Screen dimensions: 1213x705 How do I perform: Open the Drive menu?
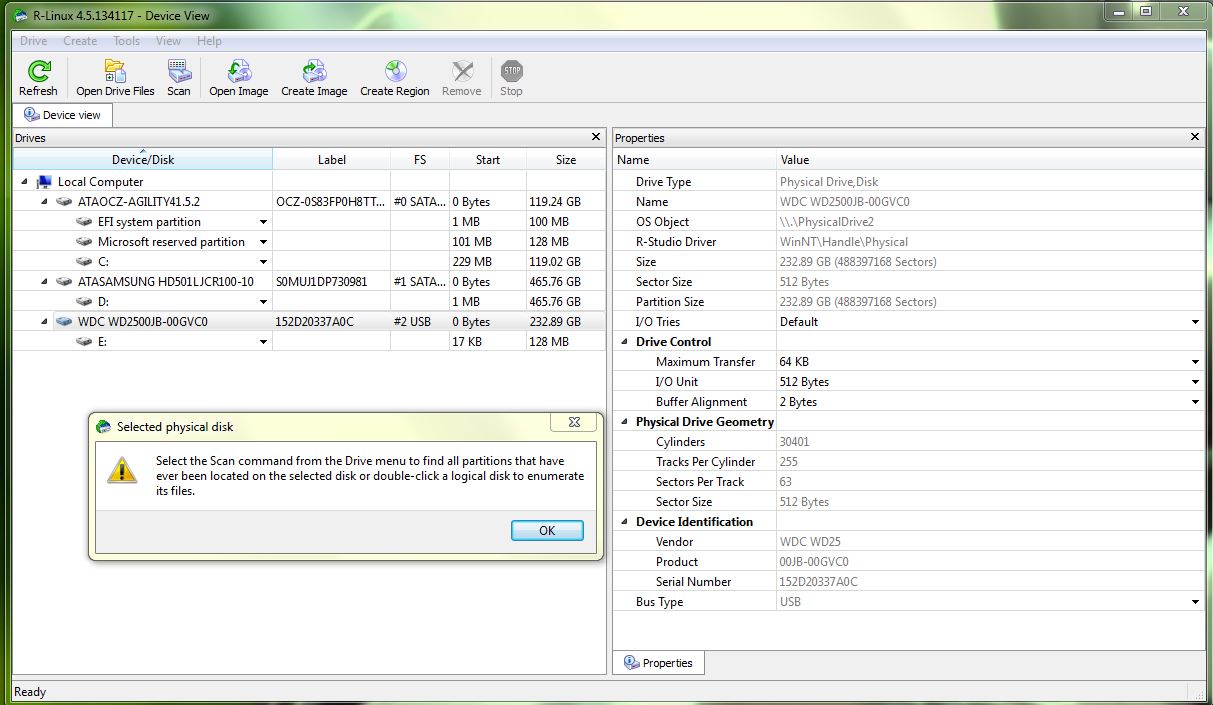pyautogui.click(x=34, y=41)
